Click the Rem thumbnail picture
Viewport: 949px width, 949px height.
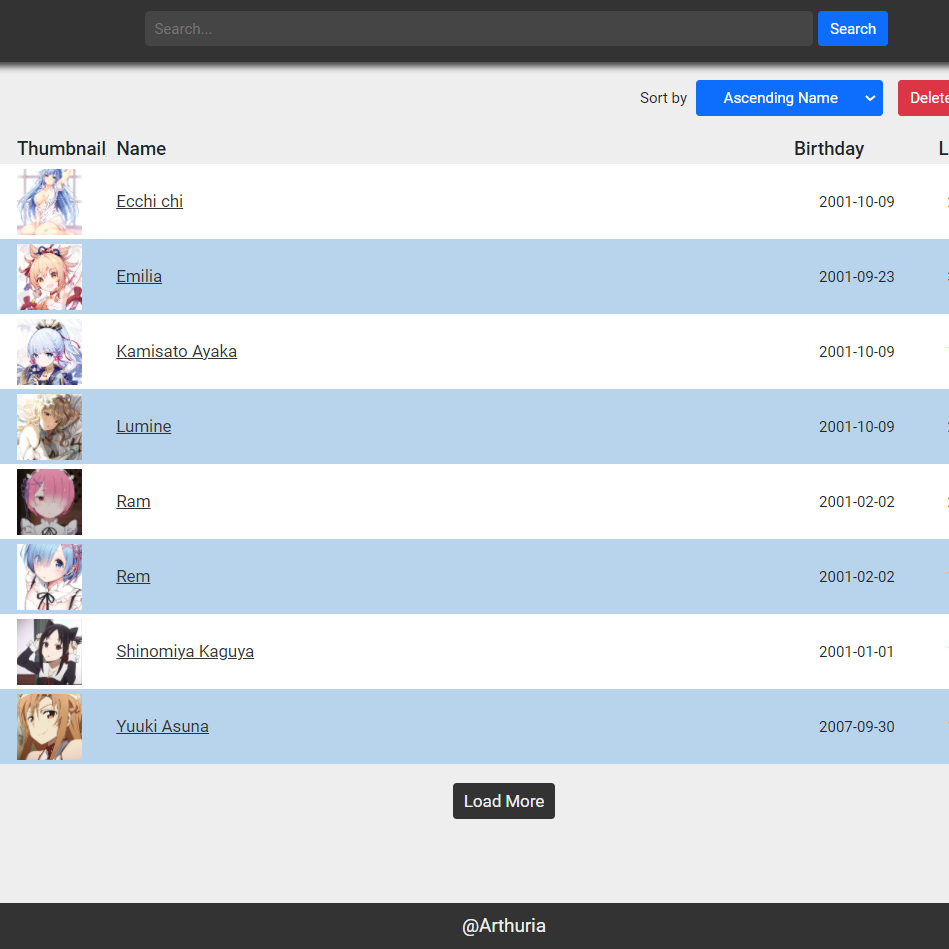pos(49,577)
